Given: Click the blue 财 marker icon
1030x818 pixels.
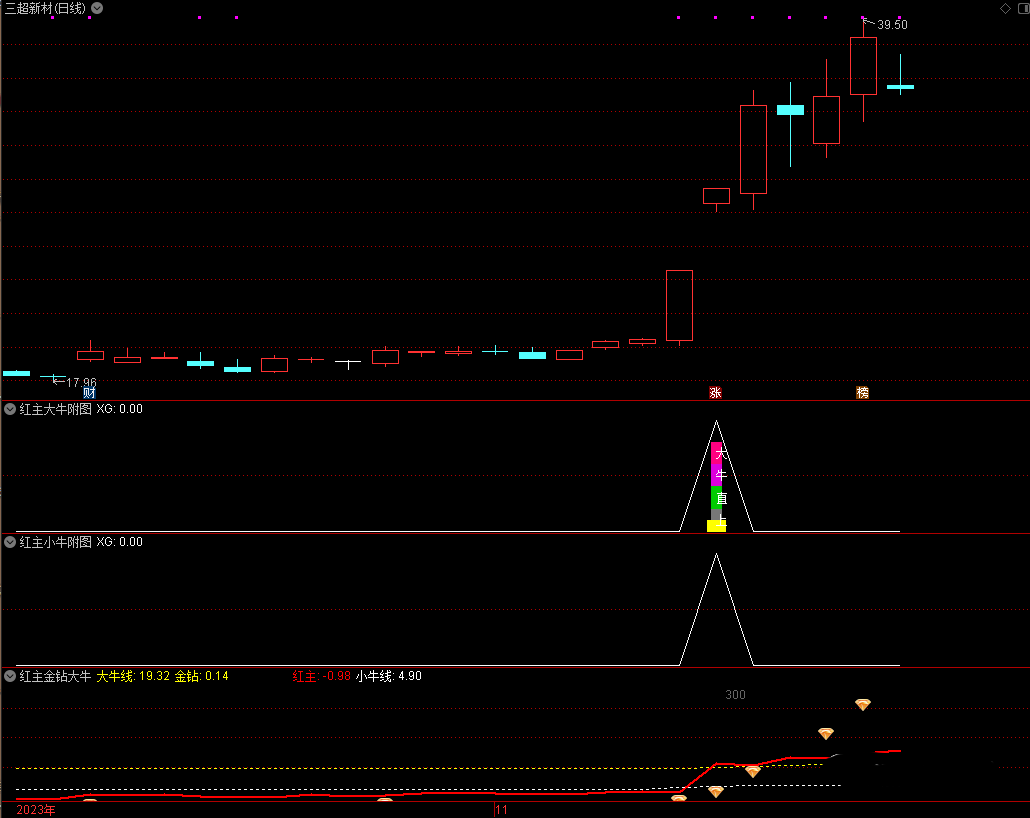Looking at the screenshot, I should click(x=89, y=393).
